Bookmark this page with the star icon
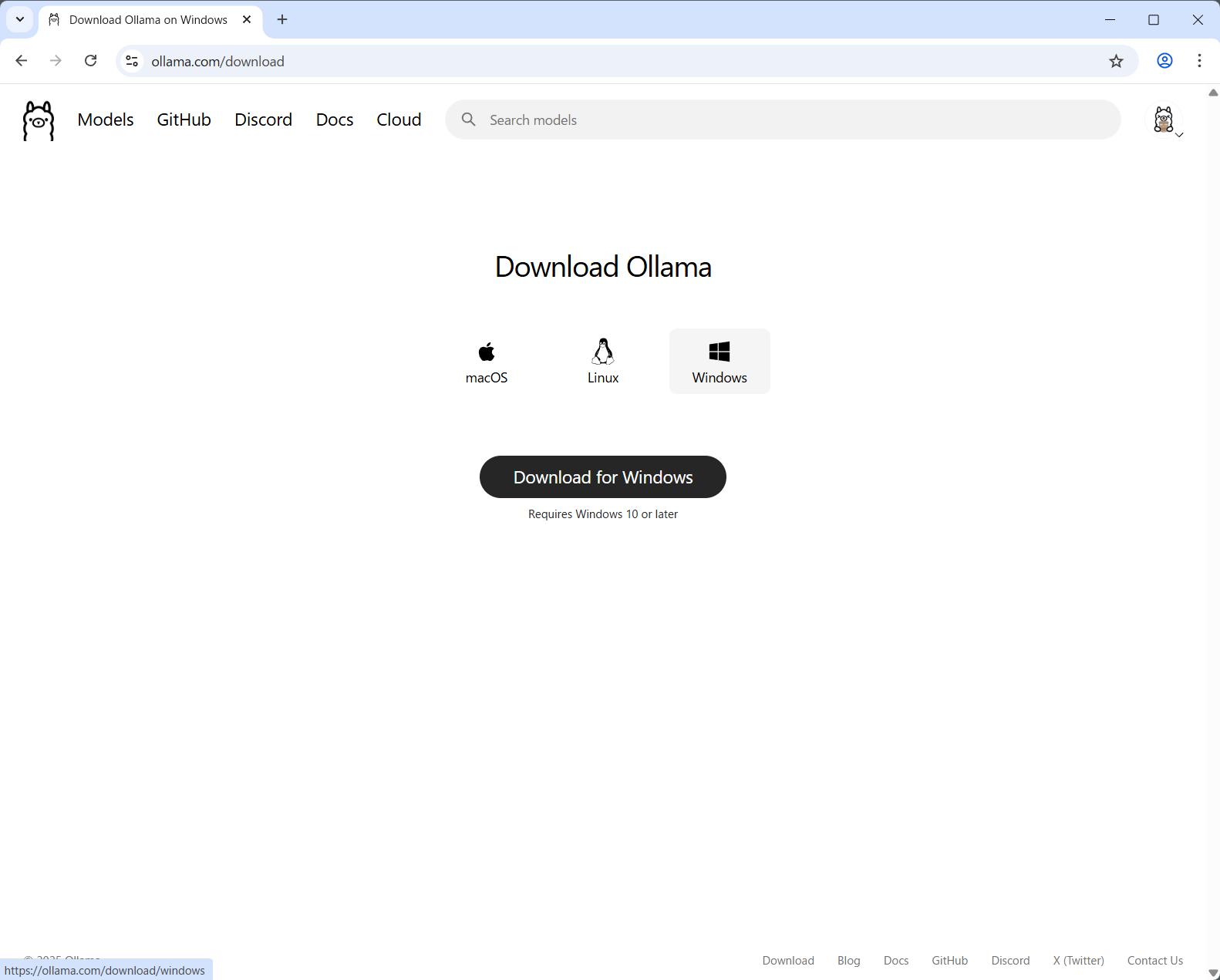The width and height of the screenshot is (1220, 980). [x=1116, y=61]
